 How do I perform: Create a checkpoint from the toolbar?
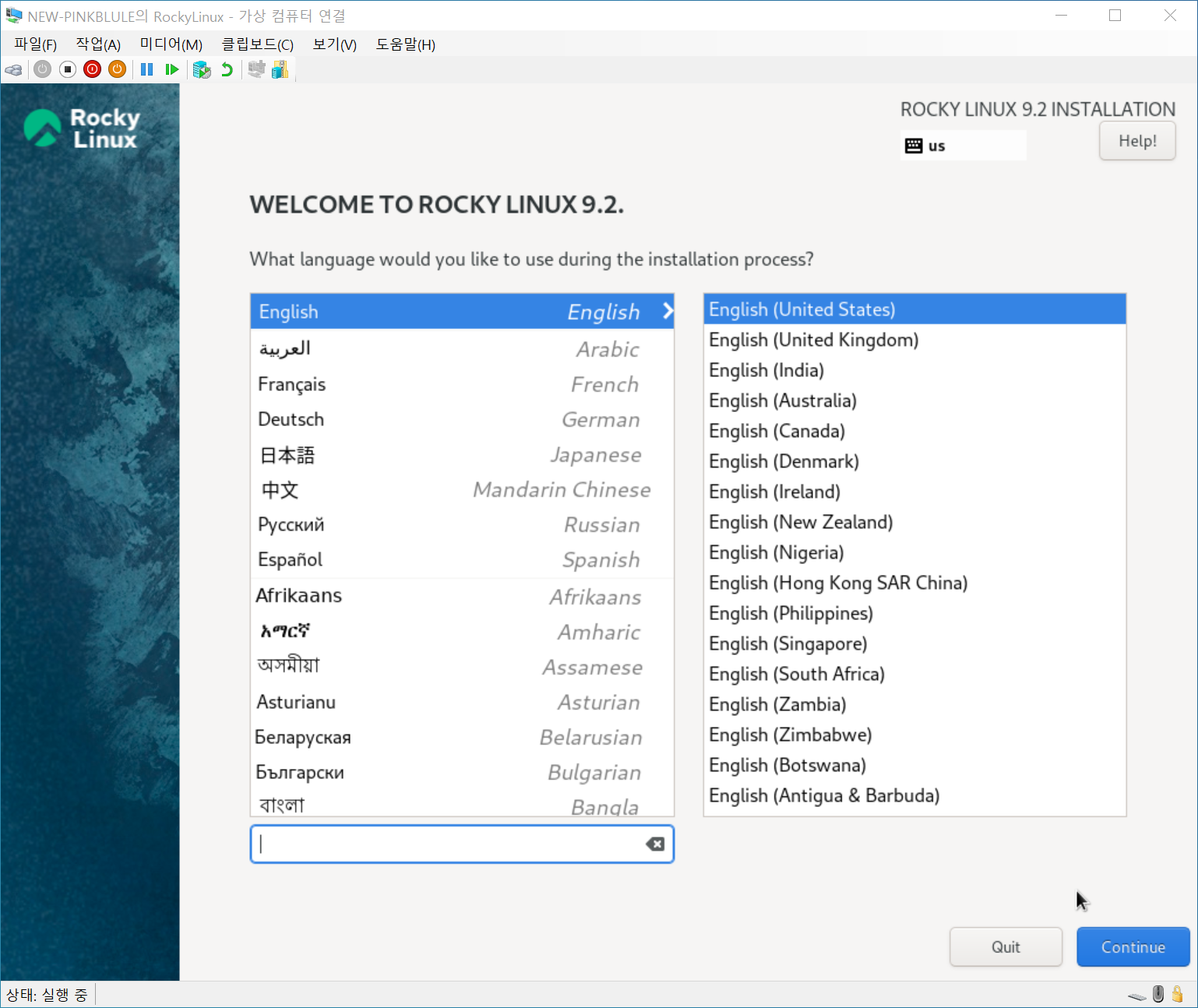click(202, 70)
